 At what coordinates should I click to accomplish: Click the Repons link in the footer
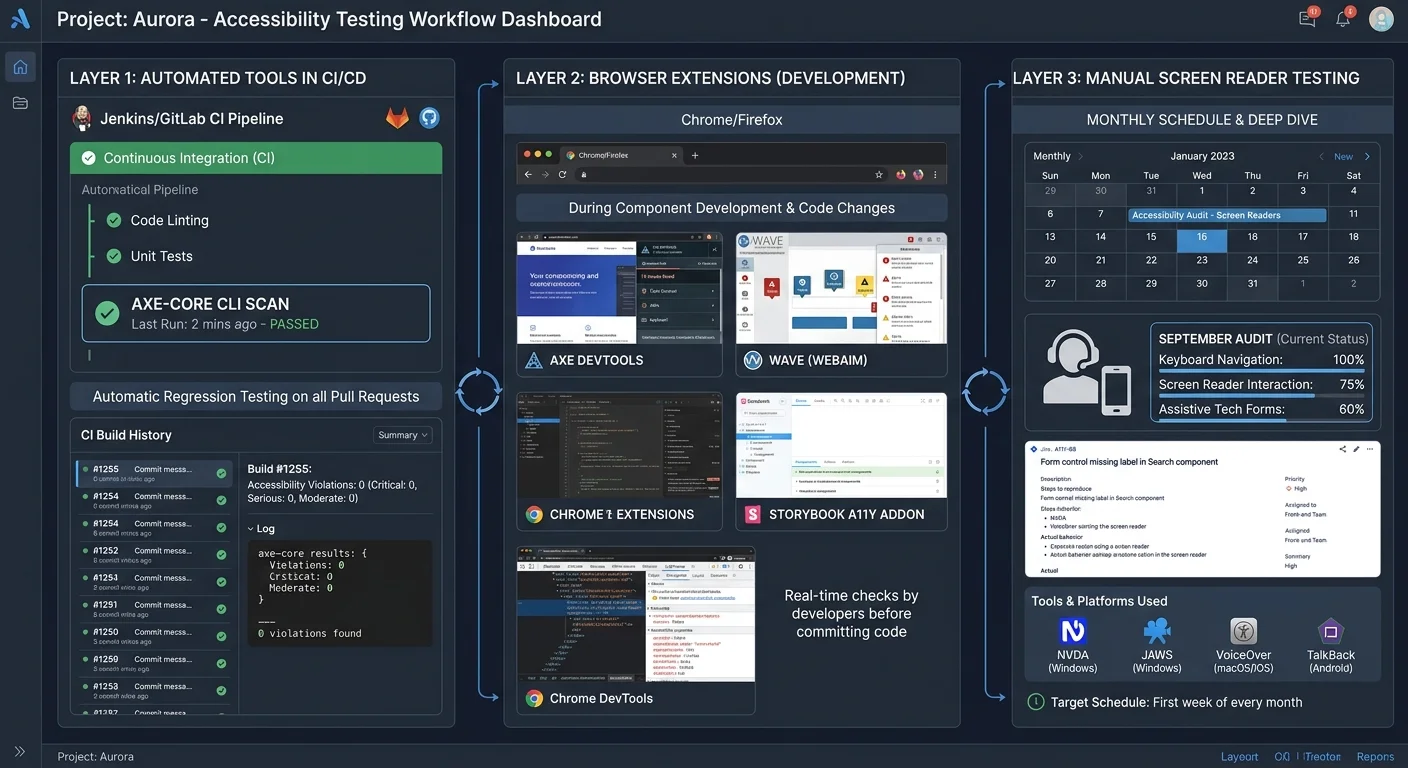point(1375,757)
